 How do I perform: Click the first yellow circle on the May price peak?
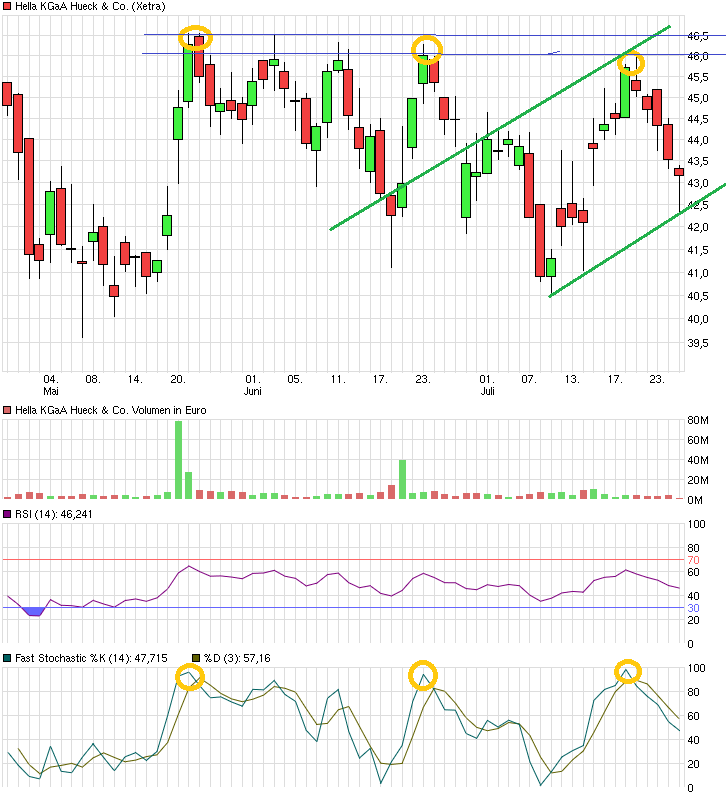pos(196,38)
